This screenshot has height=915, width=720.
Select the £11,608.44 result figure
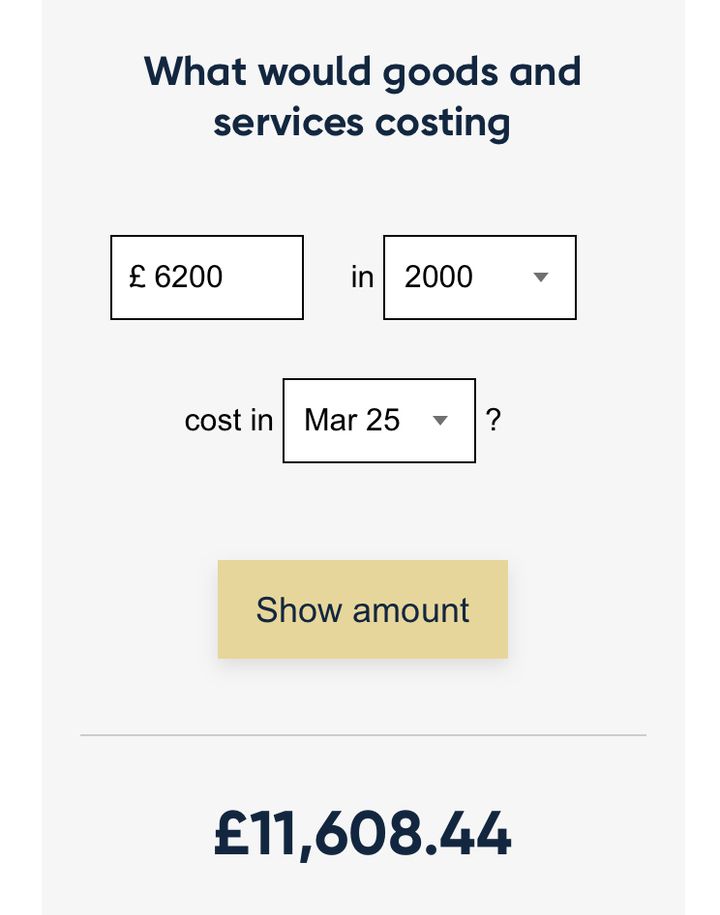click(x=362, y=834)
